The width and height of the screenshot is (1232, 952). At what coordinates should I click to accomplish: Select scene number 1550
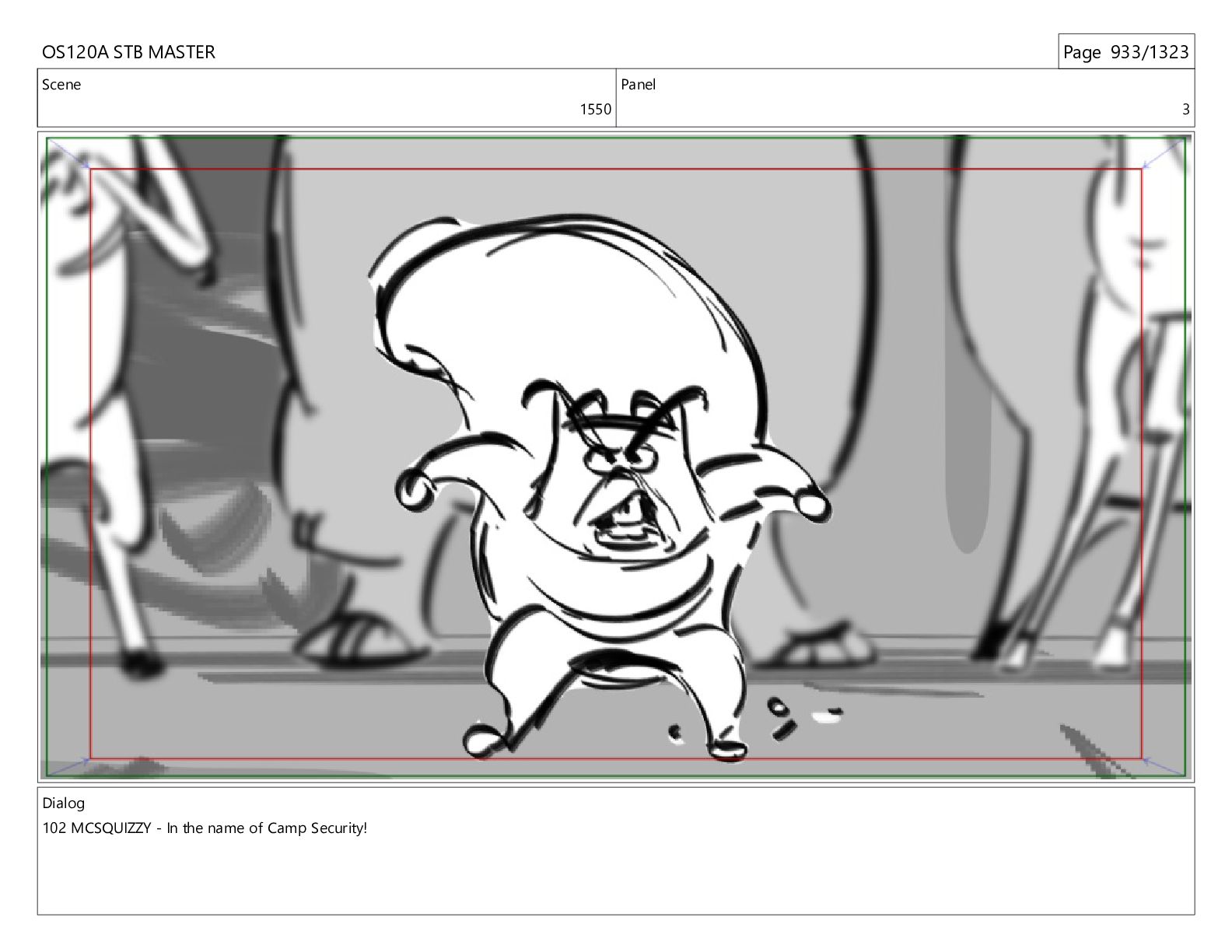coord(596,110)
